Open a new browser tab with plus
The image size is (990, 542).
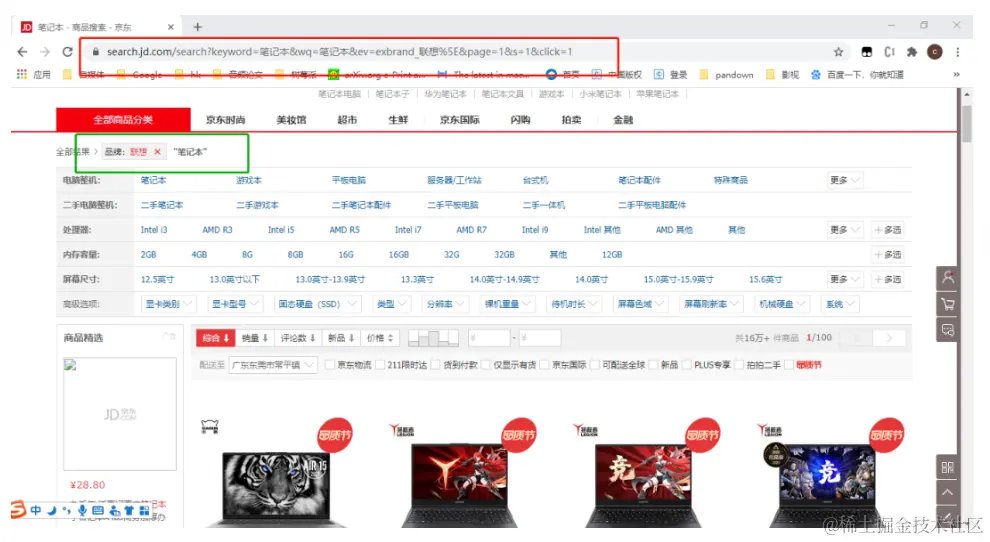pyautogui.click(x=198, y=27)
